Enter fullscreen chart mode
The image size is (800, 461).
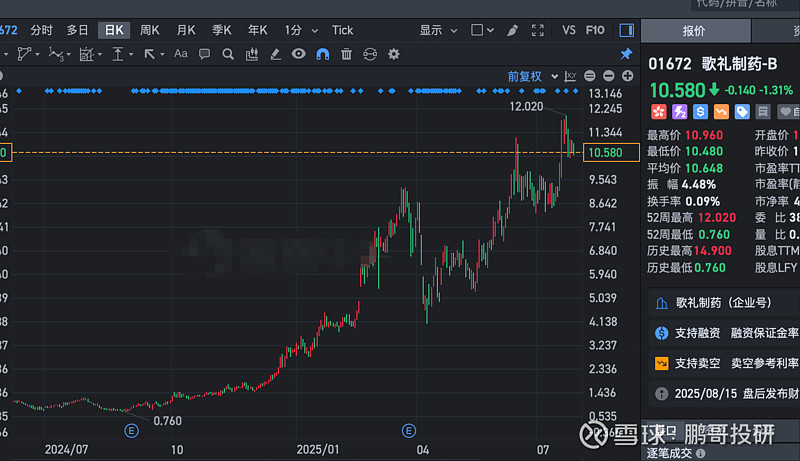tap(537, 31)
